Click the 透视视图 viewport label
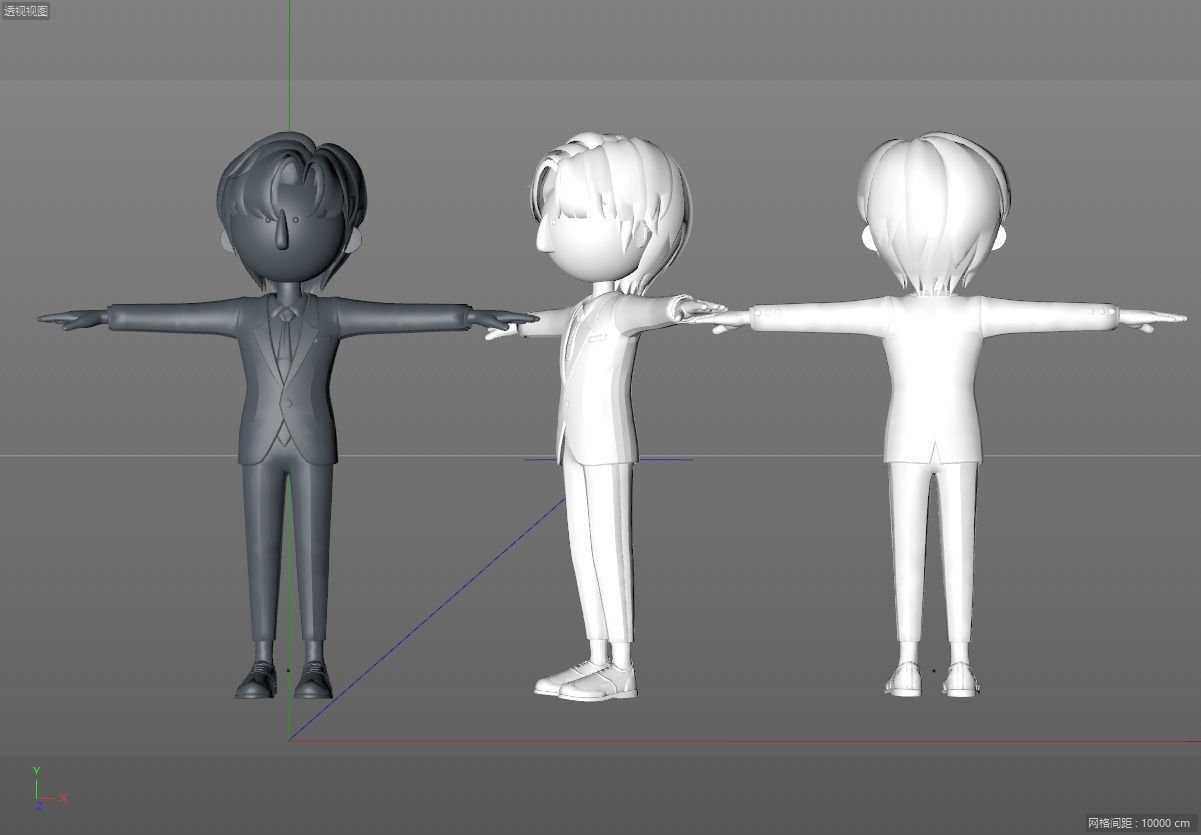The image size is (1201, 835). tap(26, 11)
